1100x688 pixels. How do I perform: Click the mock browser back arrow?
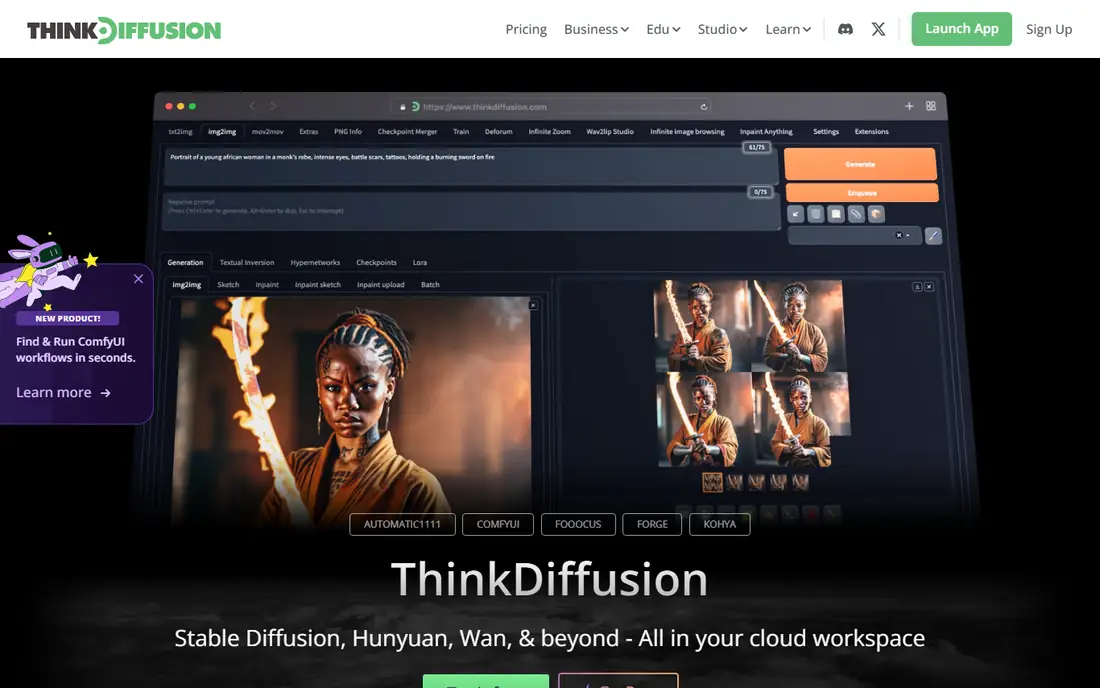[252, 106]
